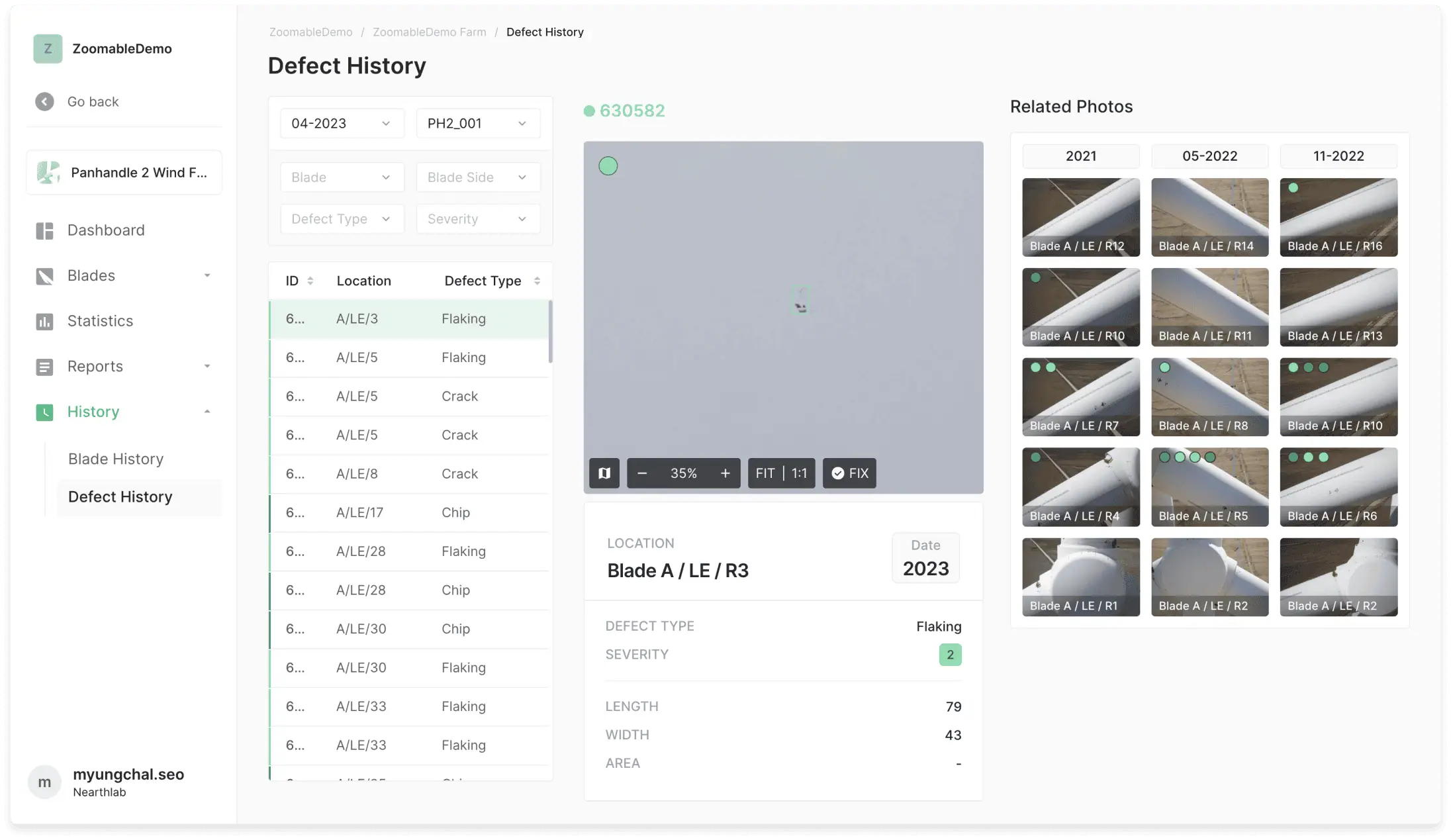Screen dimensions: 1451x840
Task: Toggle the FIX checkmark button
Action: (x=849, y=473)
